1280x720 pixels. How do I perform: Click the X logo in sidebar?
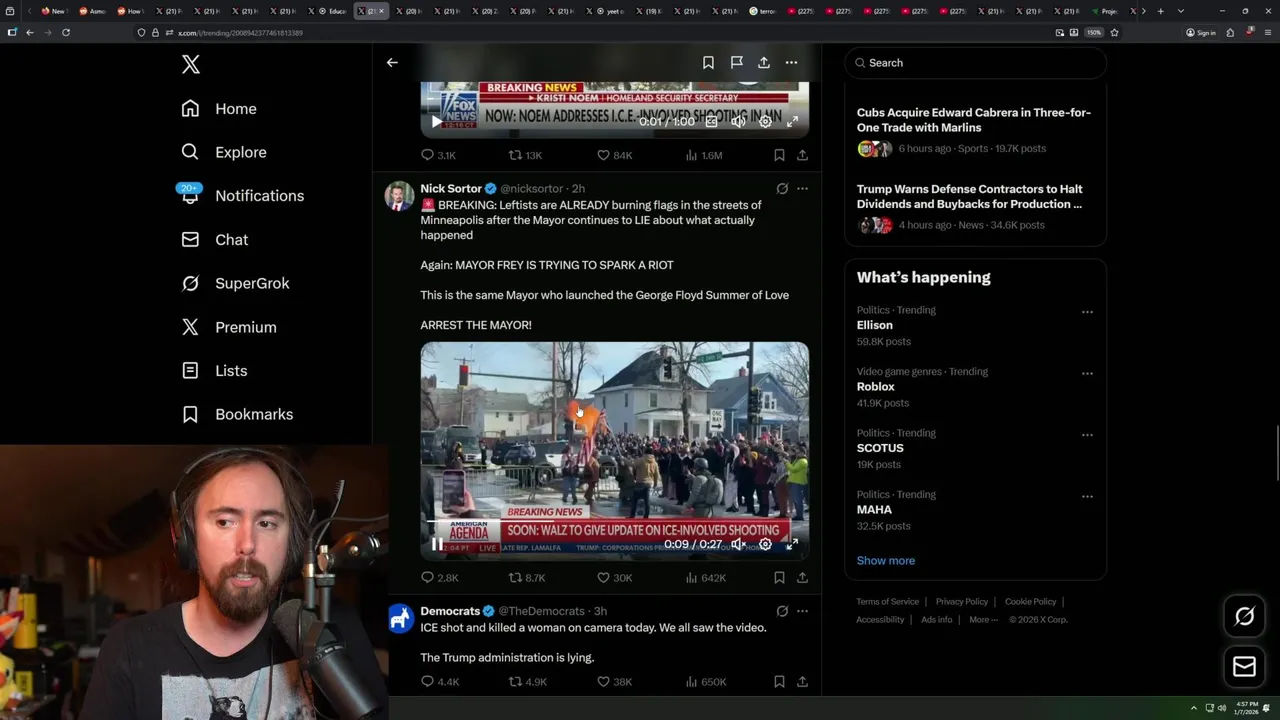pyautogui.click(x=191, y=65)
